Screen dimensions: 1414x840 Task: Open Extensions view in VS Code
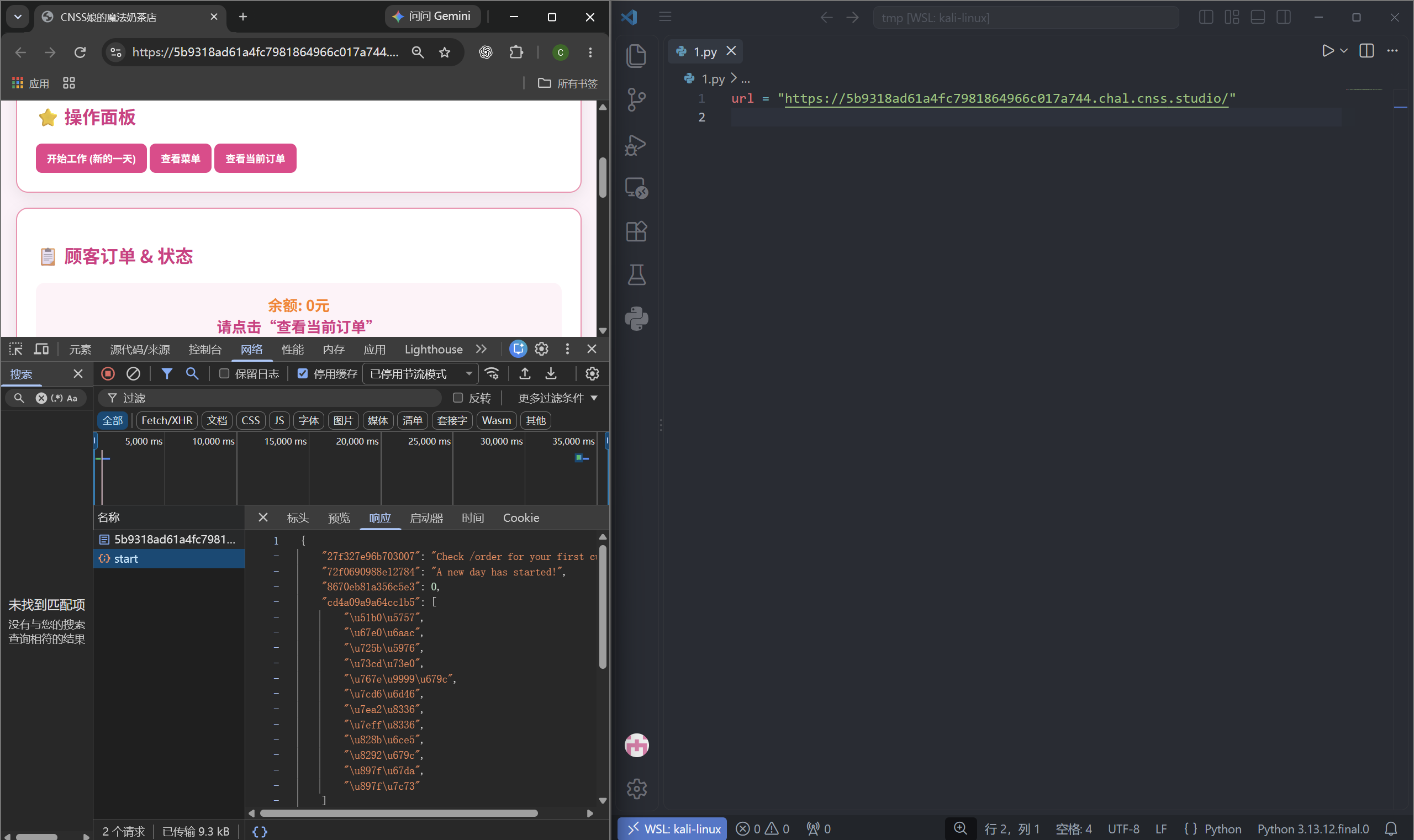click(636, 231)
